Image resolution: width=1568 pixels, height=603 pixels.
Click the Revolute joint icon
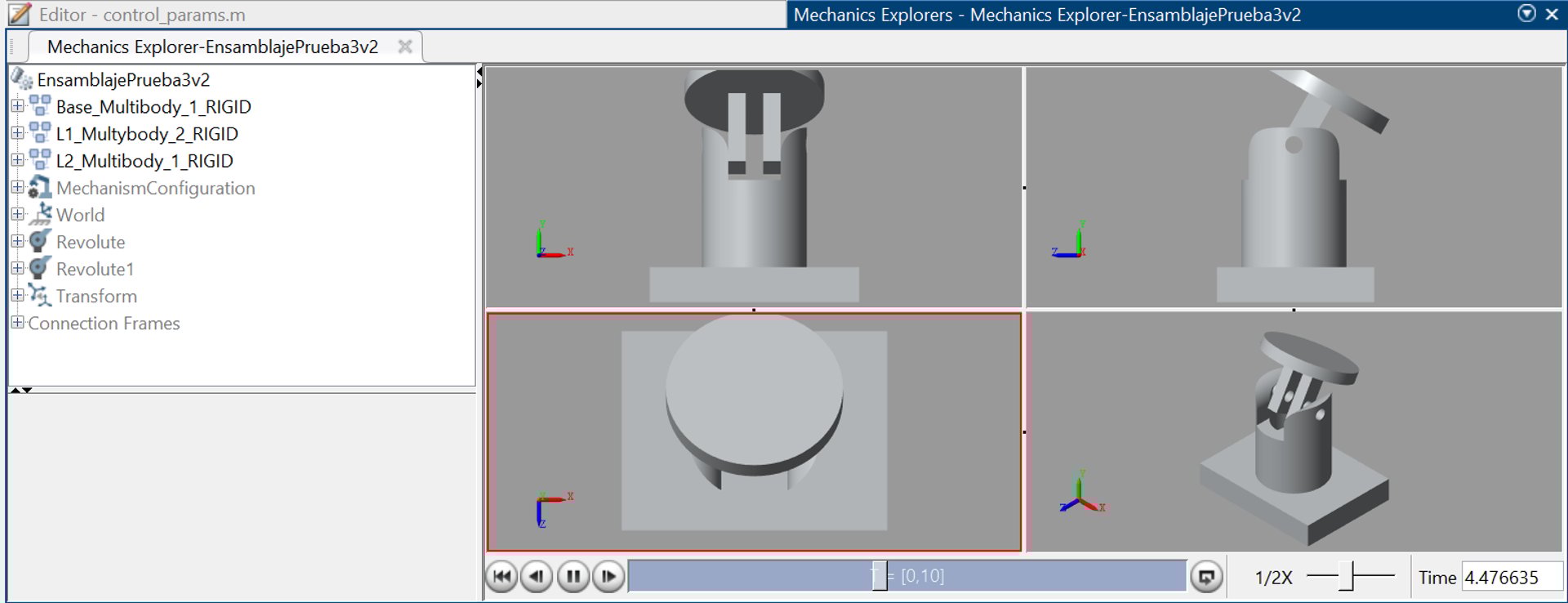click(x=39, y=241)
